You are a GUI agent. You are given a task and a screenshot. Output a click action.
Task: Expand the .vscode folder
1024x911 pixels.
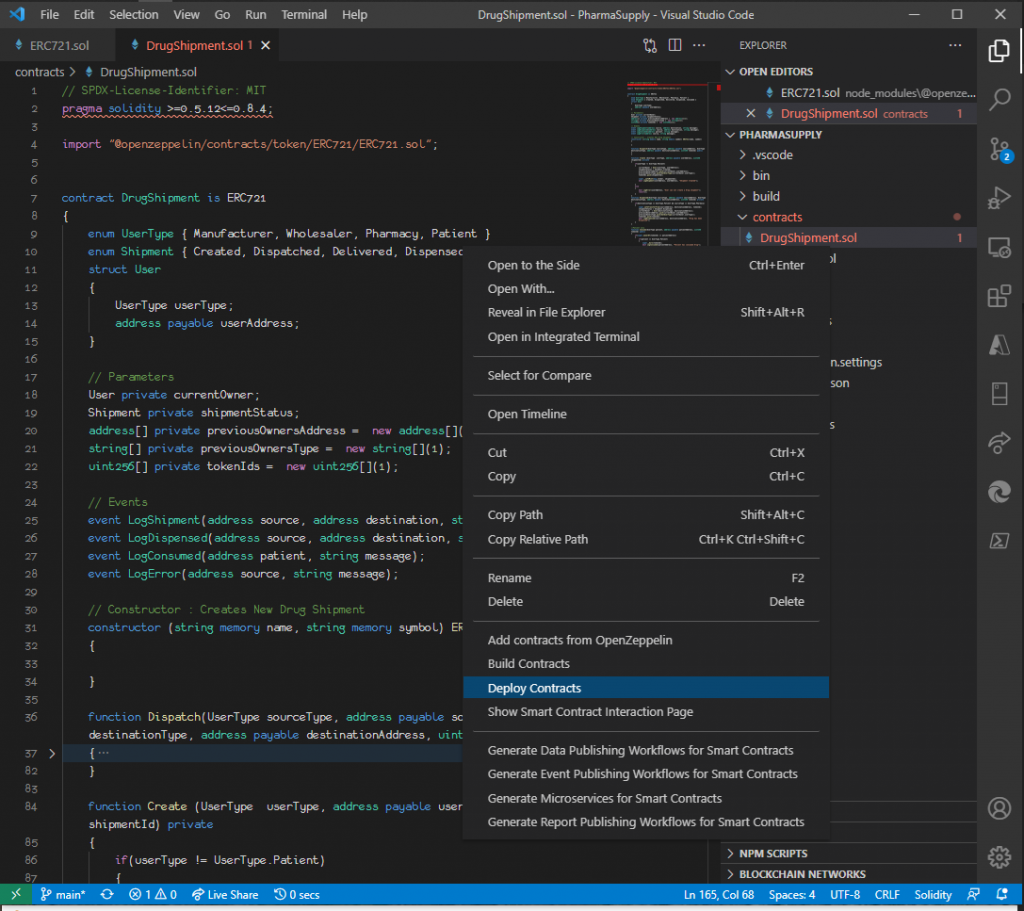[742, 155]
